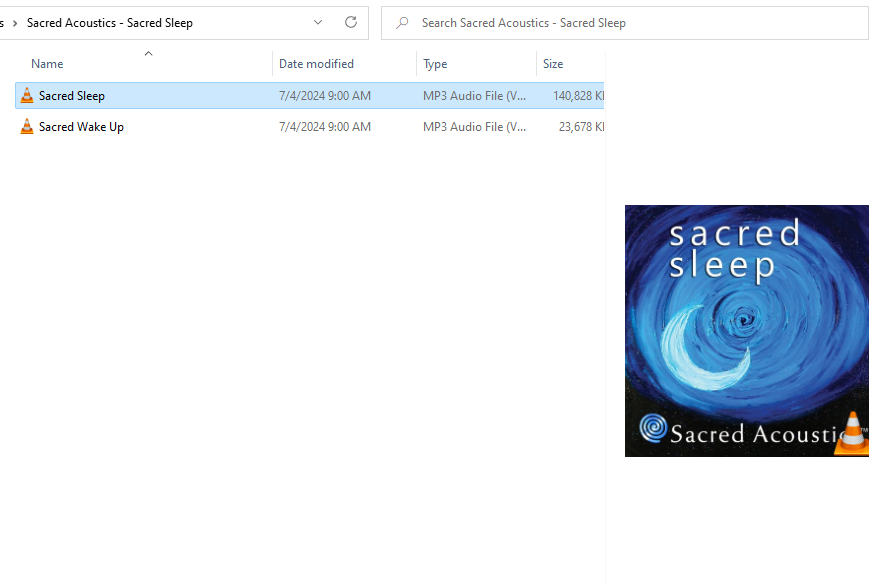The width and height of the screenshot is (869, 584).
Task: Click the breadcrumb separator chevron in address bar
Action: (x=17, y=22)
